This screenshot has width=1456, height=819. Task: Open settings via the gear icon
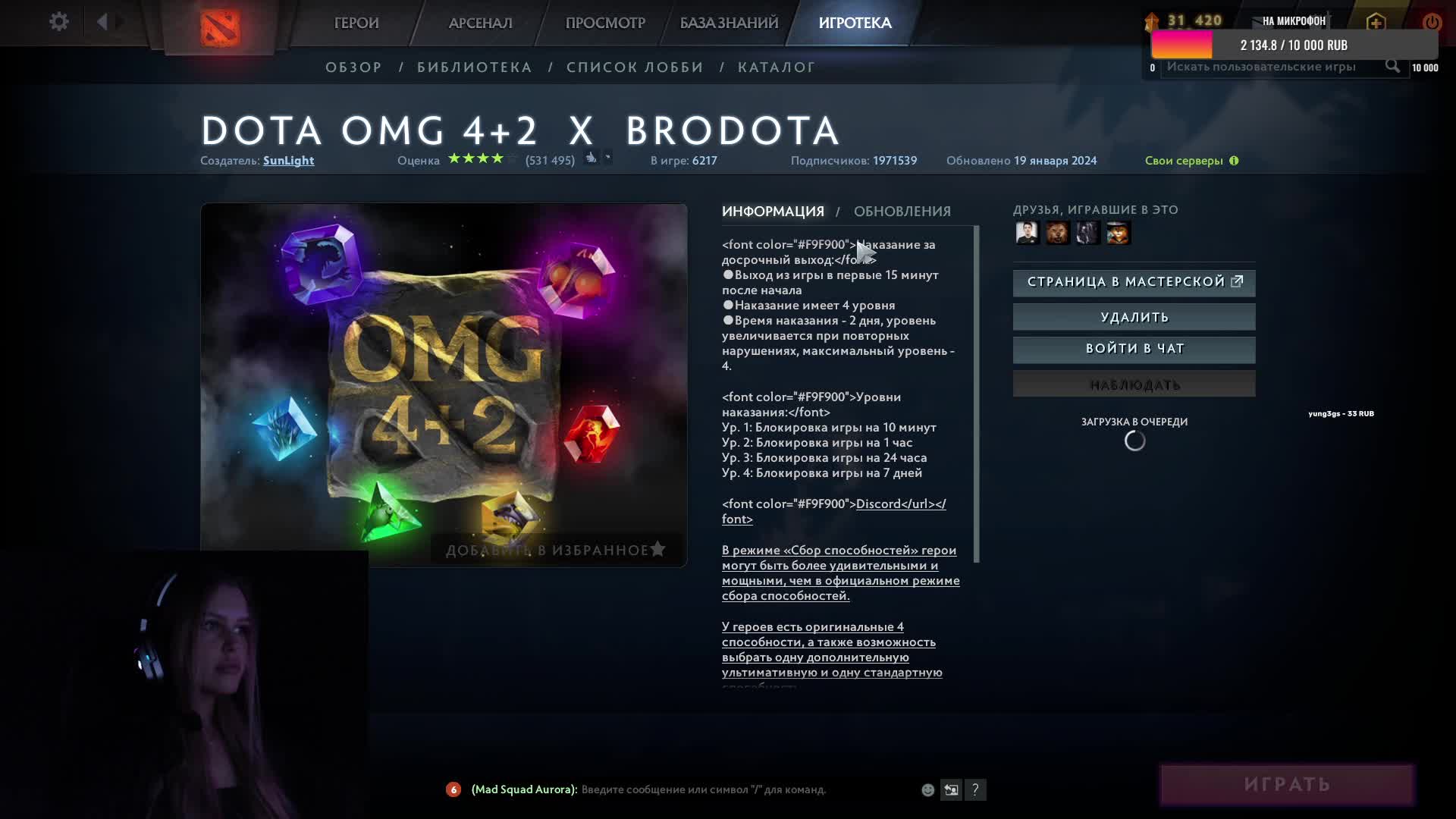pyautogui.click(x=58, y=21)
